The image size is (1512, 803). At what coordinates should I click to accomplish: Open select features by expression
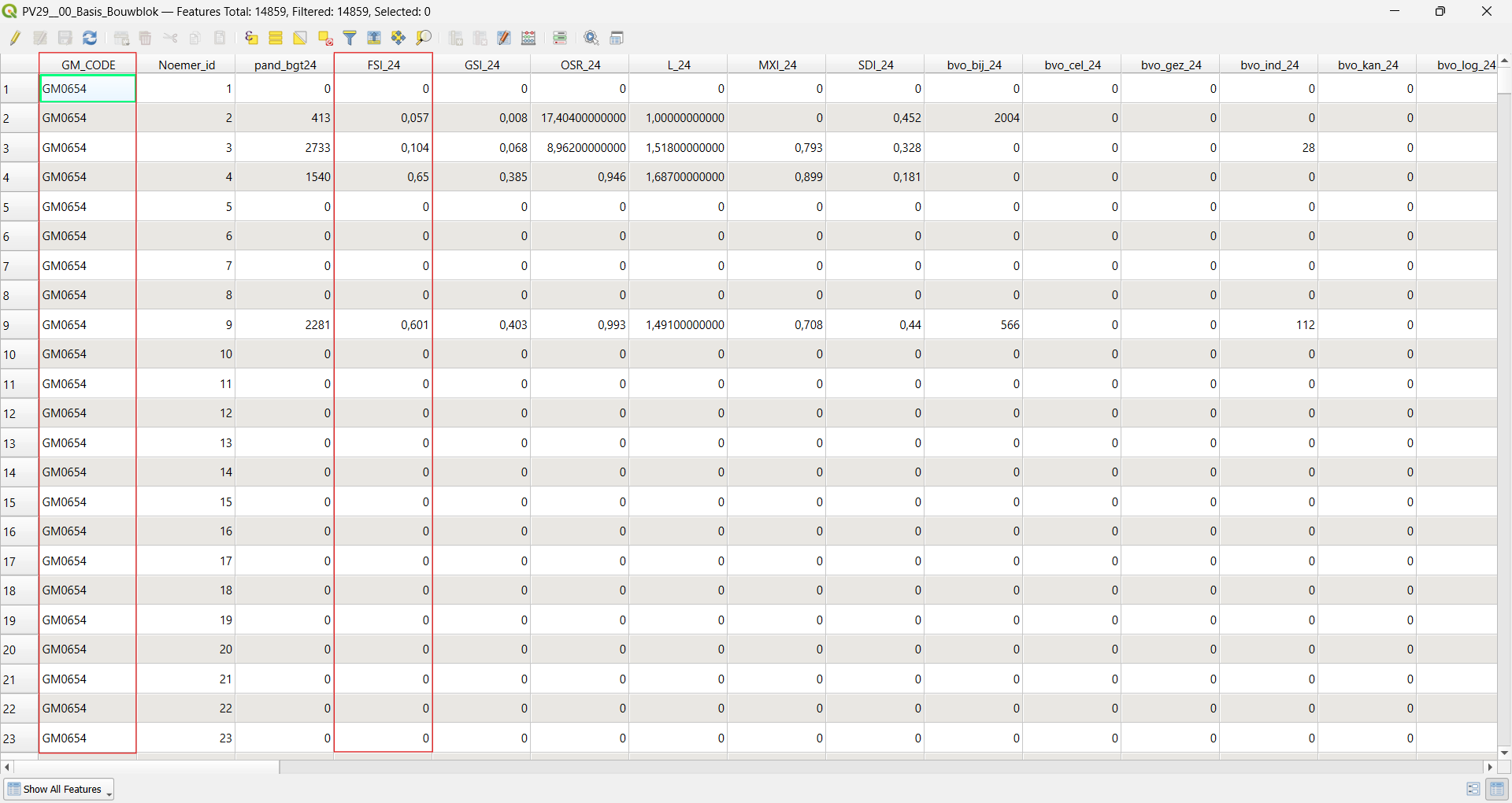click(x=251, y=38)
